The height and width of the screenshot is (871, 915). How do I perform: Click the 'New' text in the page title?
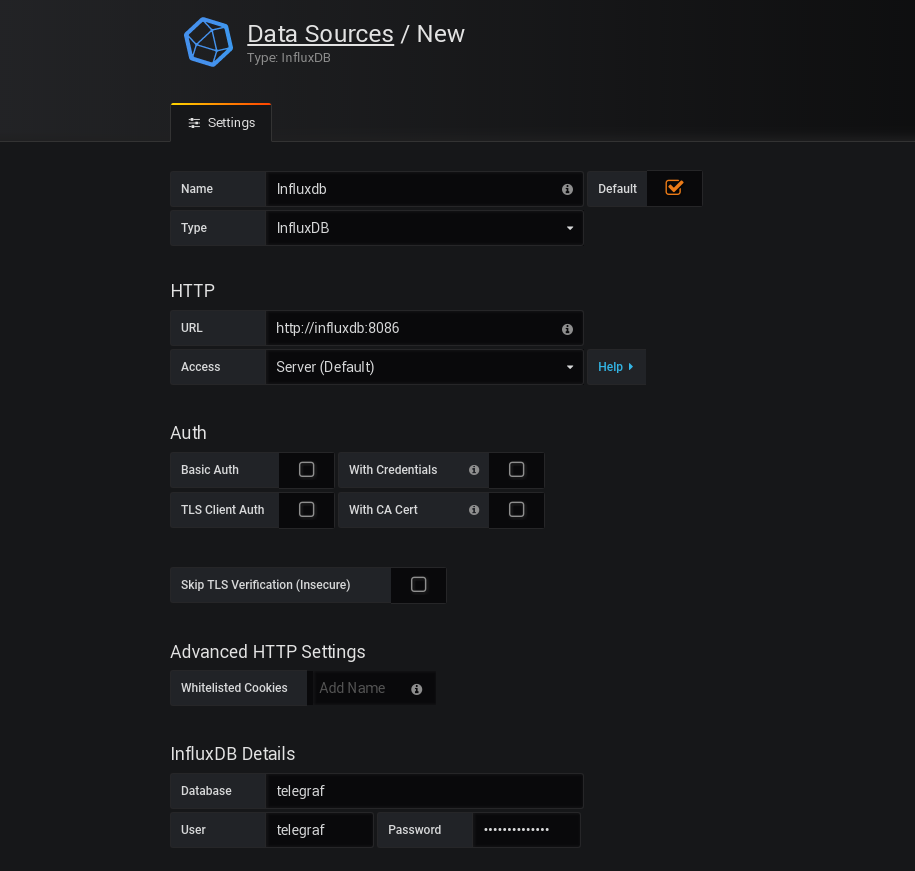(x=441, y=34)
